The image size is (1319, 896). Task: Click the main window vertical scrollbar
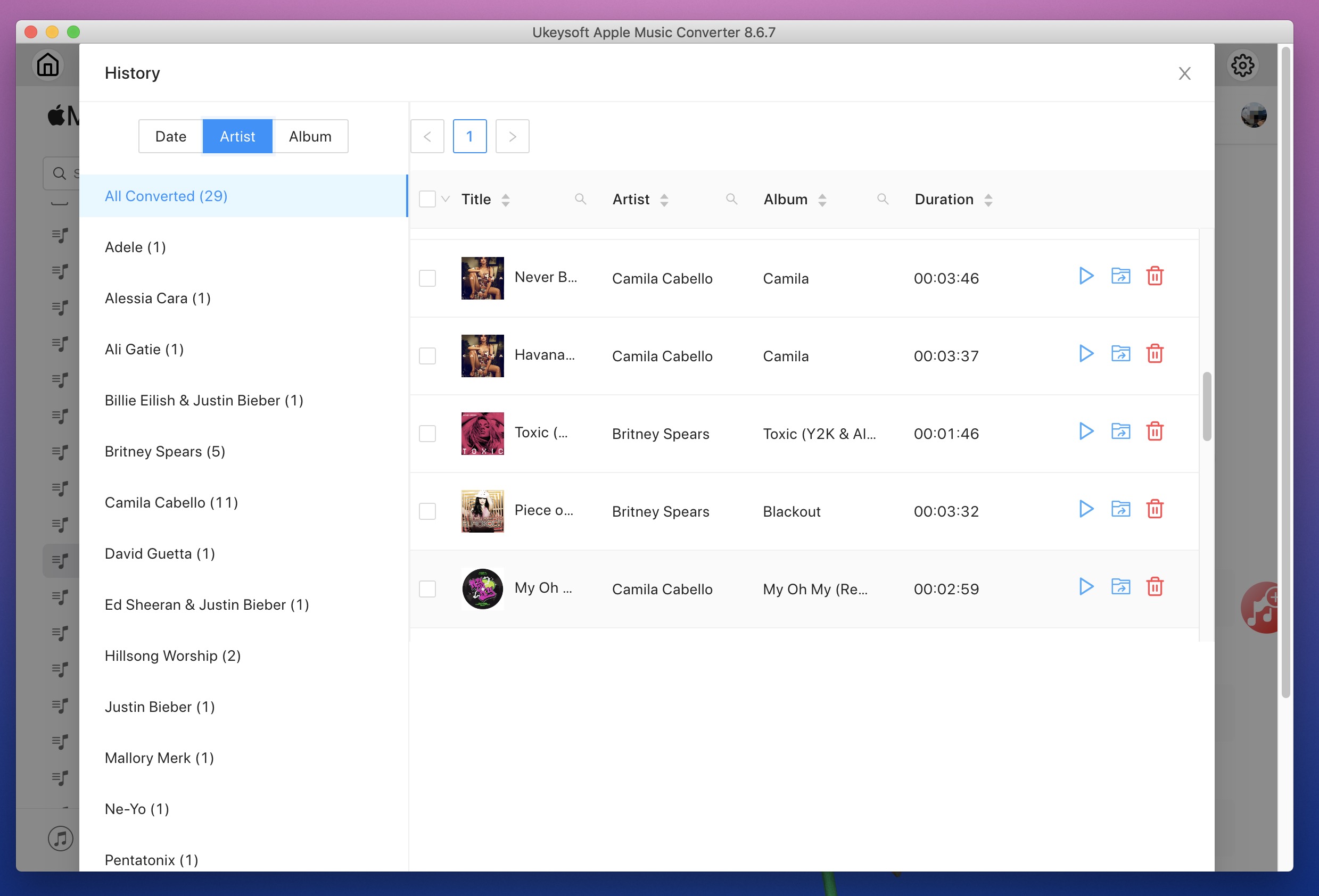point(1285,372)
